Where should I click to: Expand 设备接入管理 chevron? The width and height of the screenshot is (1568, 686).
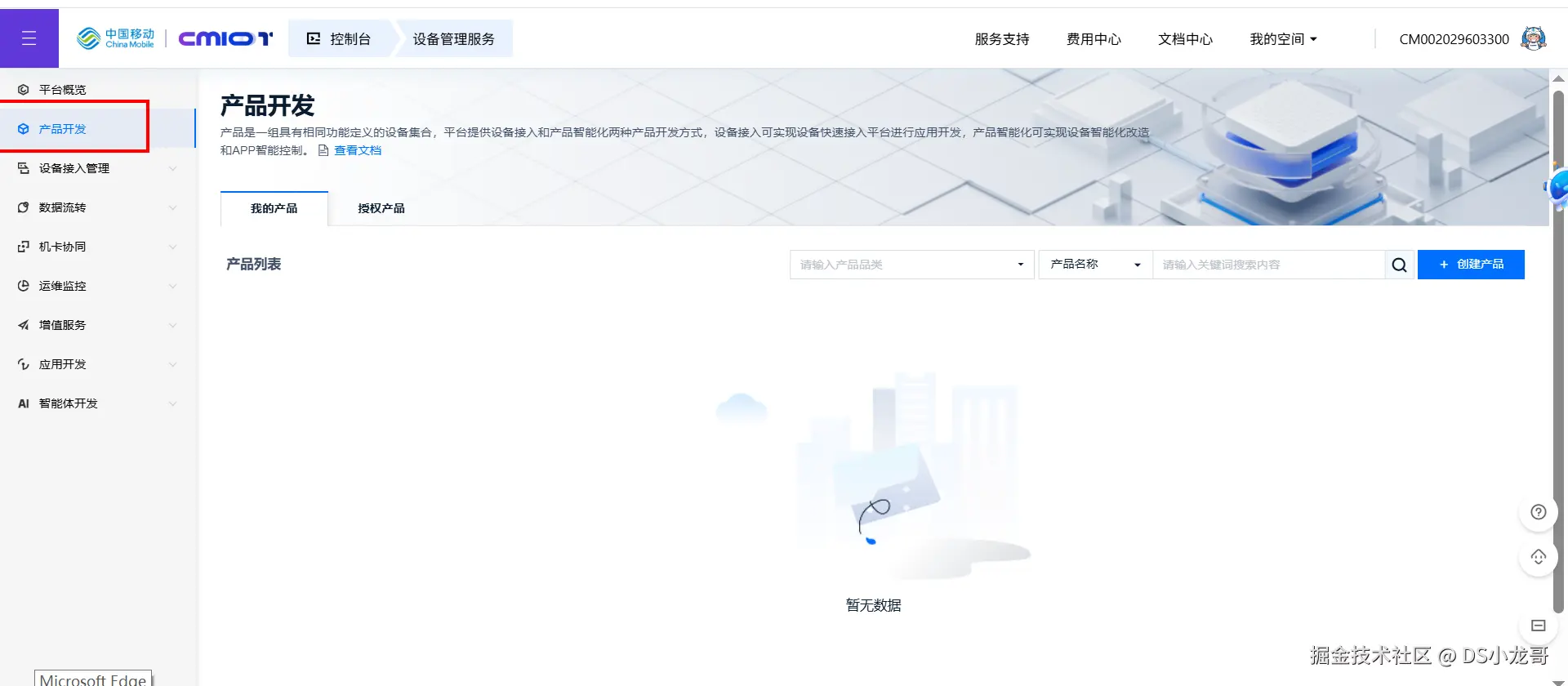click(x=172, y=168)
